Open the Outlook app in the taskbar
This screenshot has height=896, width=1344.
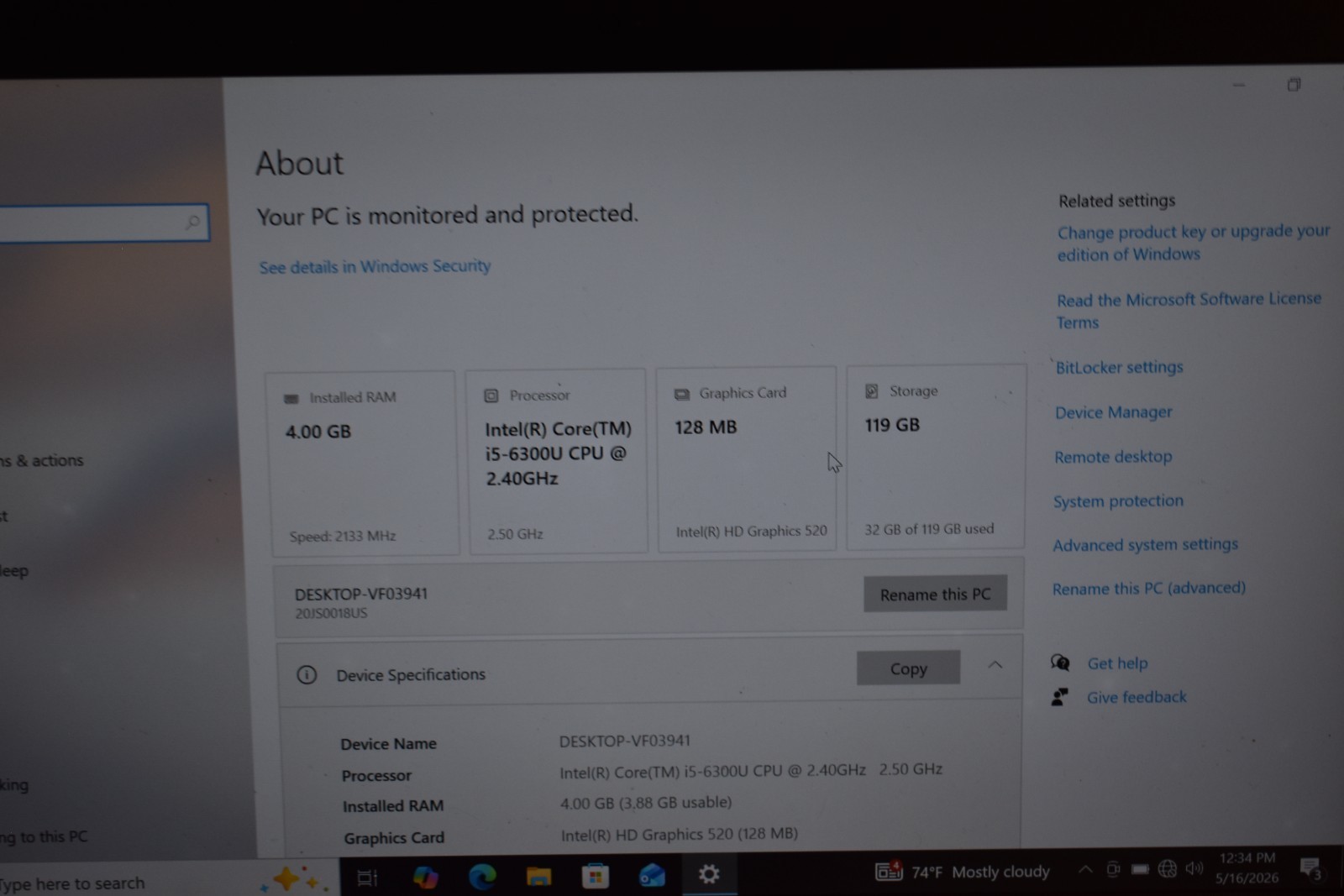(652, 875)
